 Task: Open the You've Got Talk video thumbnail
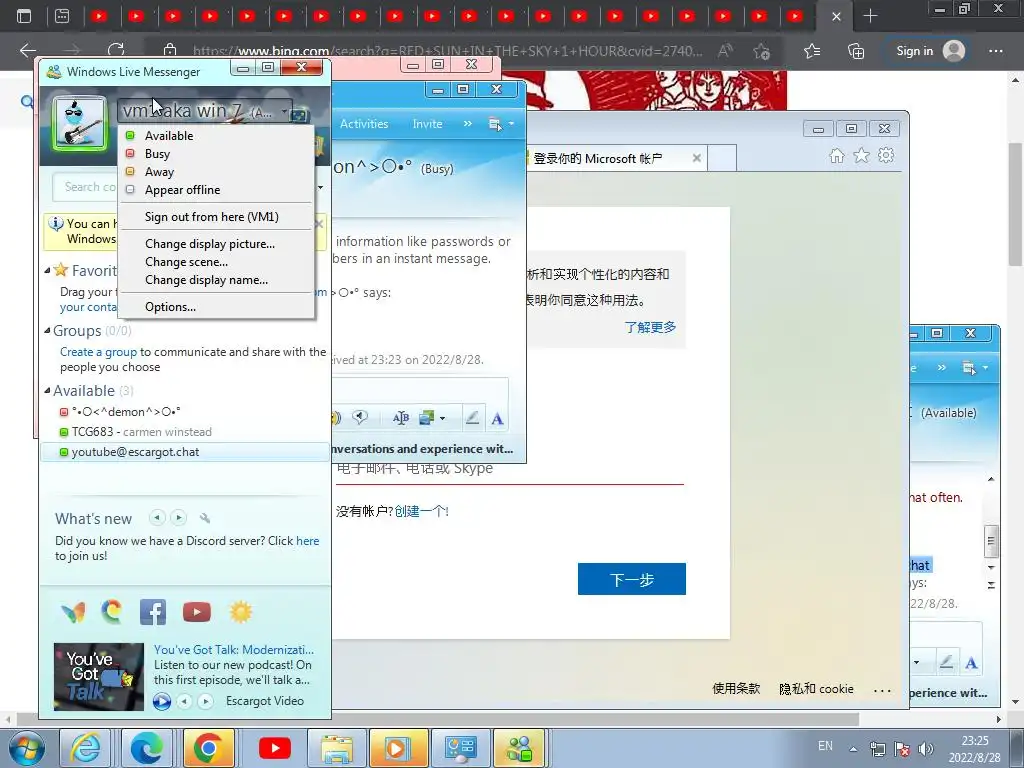tap(99, 677)
